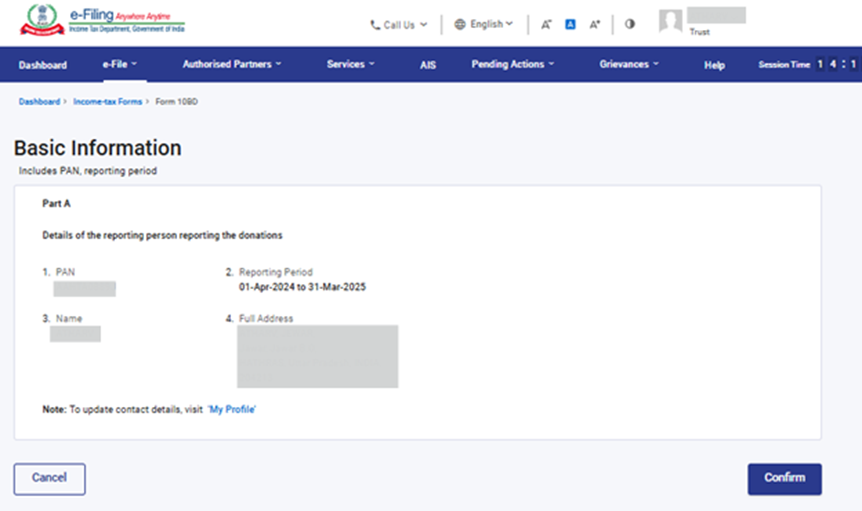Select the default font size A icon
The height and width of the screenshot is (511, 862).
click(x=570, y=24)
